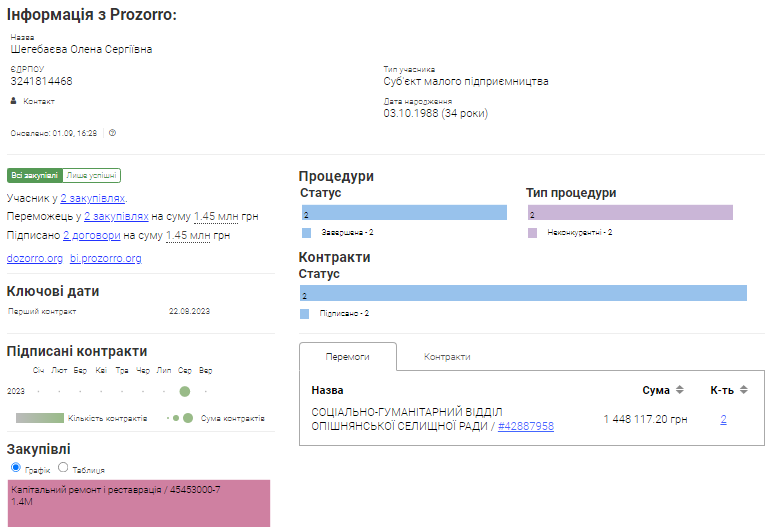This screenshot has width=772, height=527.
Task: Click the purple Неконкурентні legend square
Action: point(532,232)
